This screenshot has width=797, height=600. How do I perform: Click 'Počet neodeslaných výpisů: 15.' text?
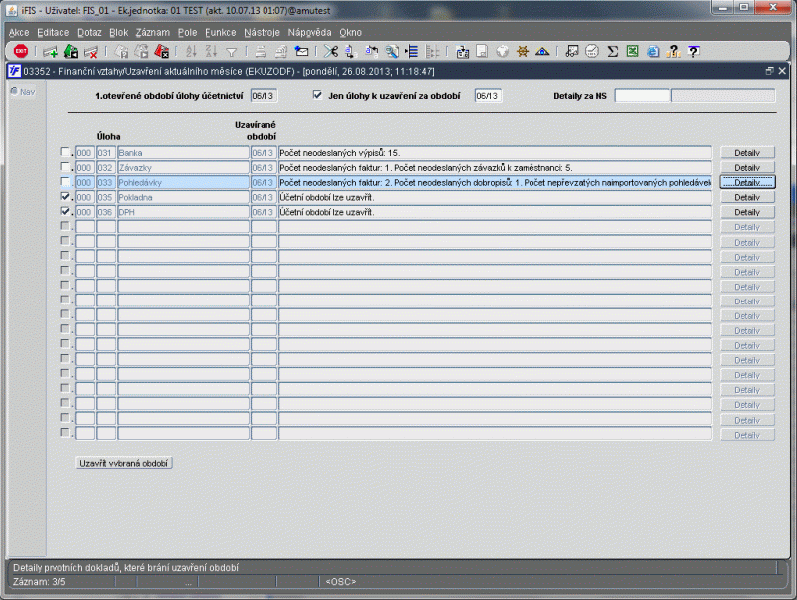point(340,153)
